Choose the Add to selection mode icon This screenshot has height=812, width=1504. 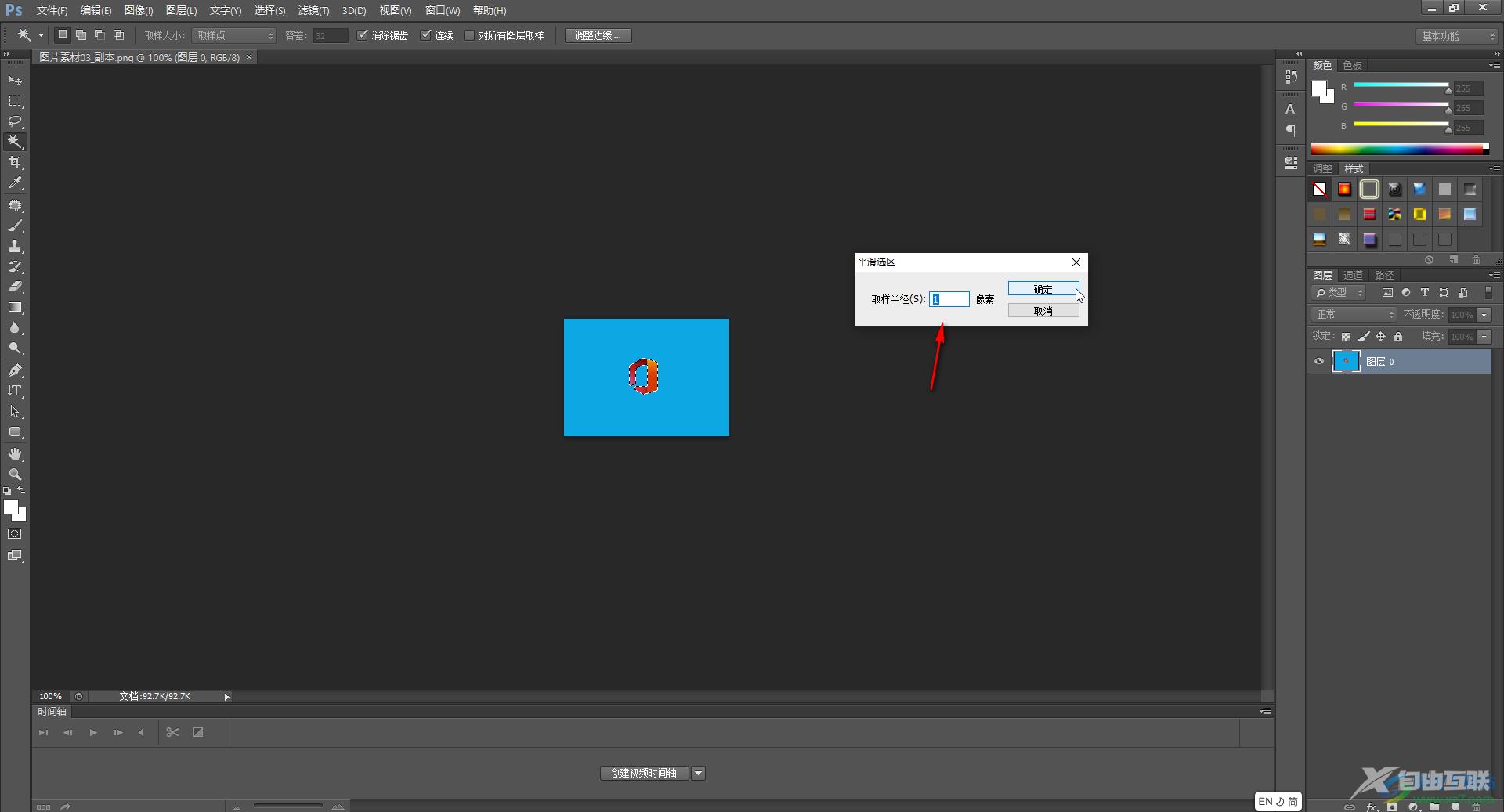81,35
